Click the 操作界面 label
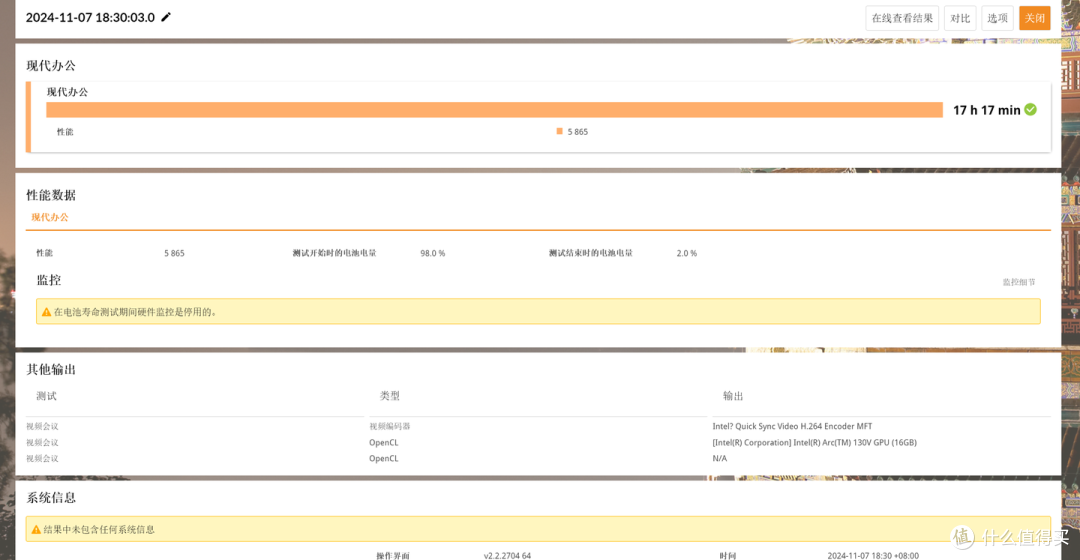Screen dimensions: 1080x560 click(393, 555)
